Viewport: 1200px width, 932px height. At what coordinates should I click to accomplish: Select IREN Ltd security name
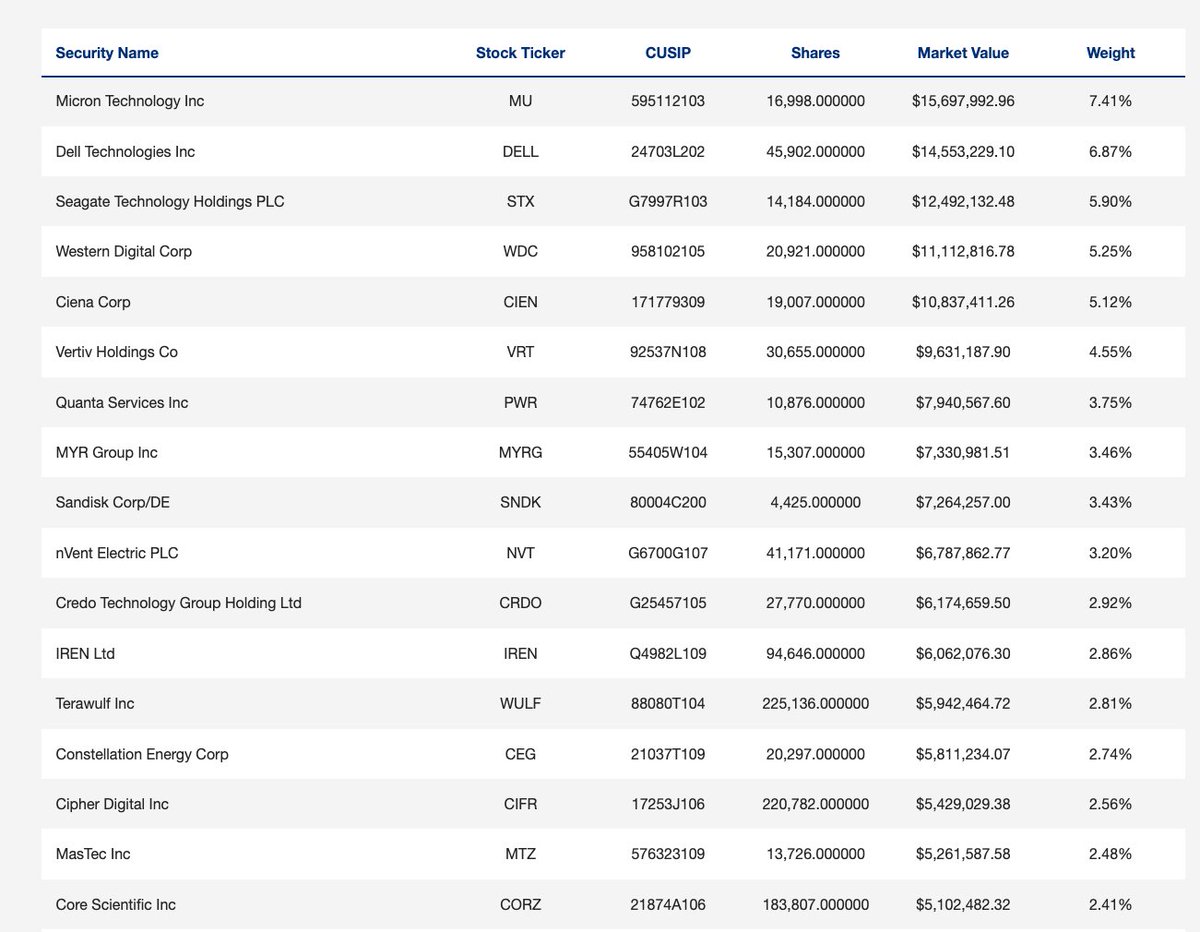tap(85, 654)
